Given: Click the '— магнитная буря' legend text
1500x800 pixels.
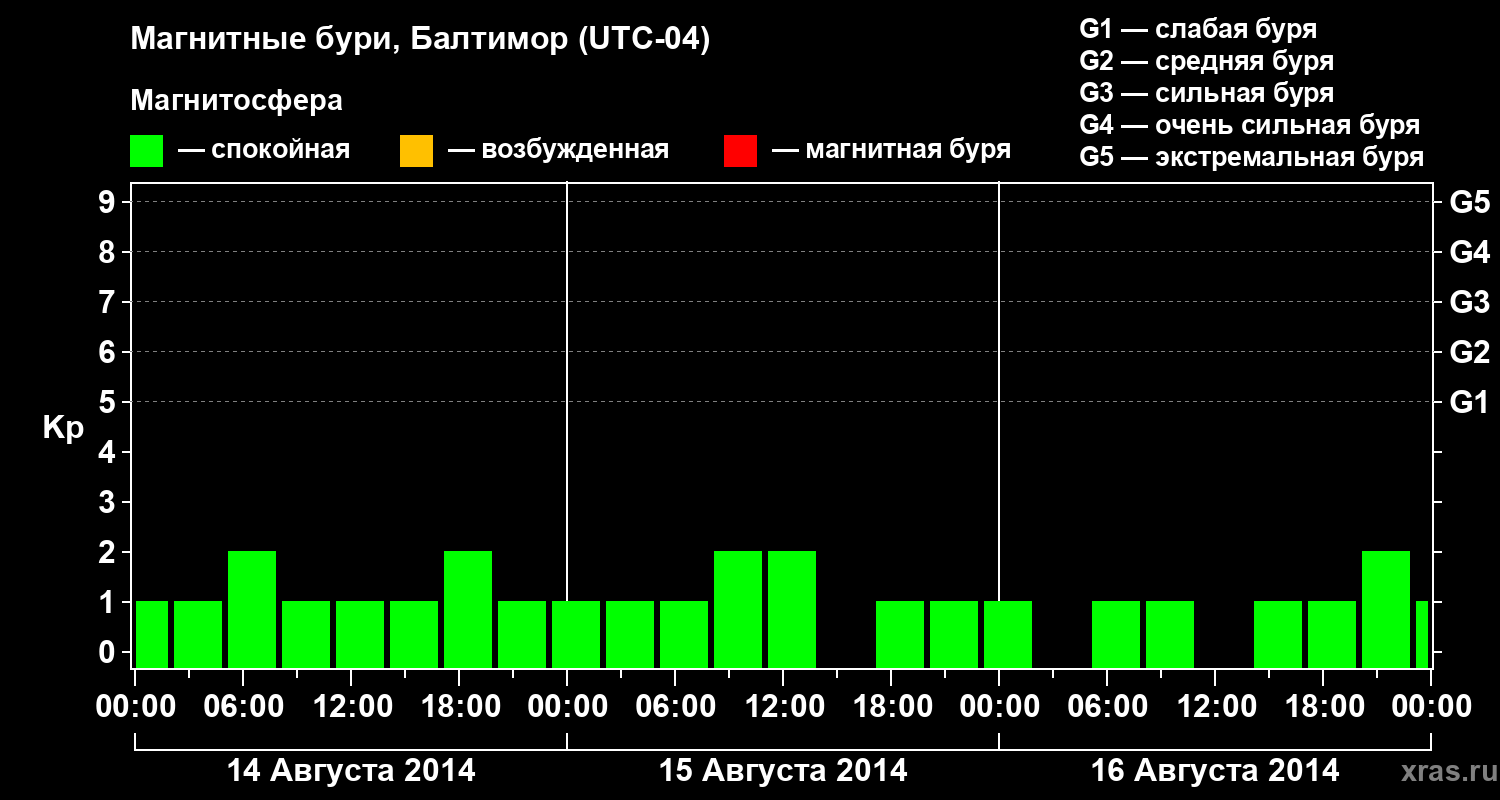Looking at the screenshot, I should (x=891, y=151).
